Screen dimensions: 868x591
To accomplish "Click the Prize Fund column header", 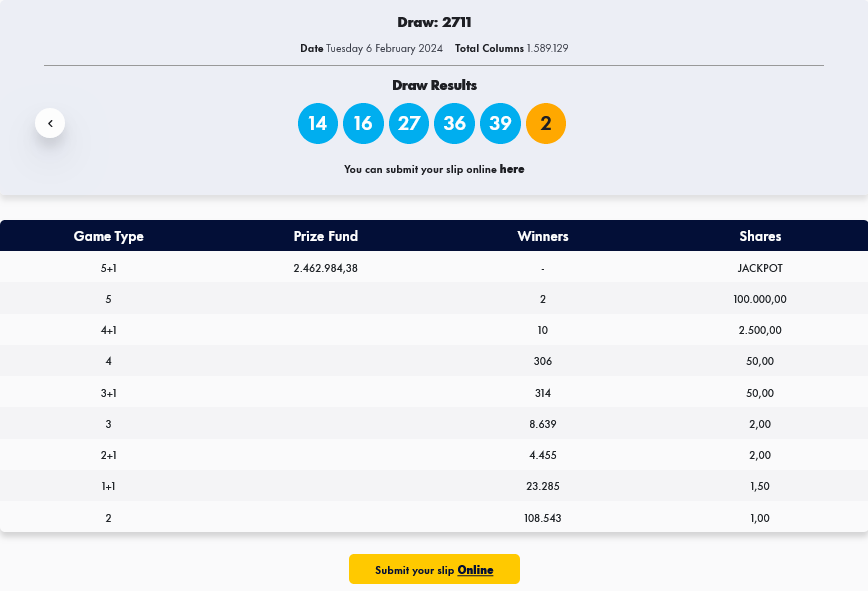I will coord(325,236).
